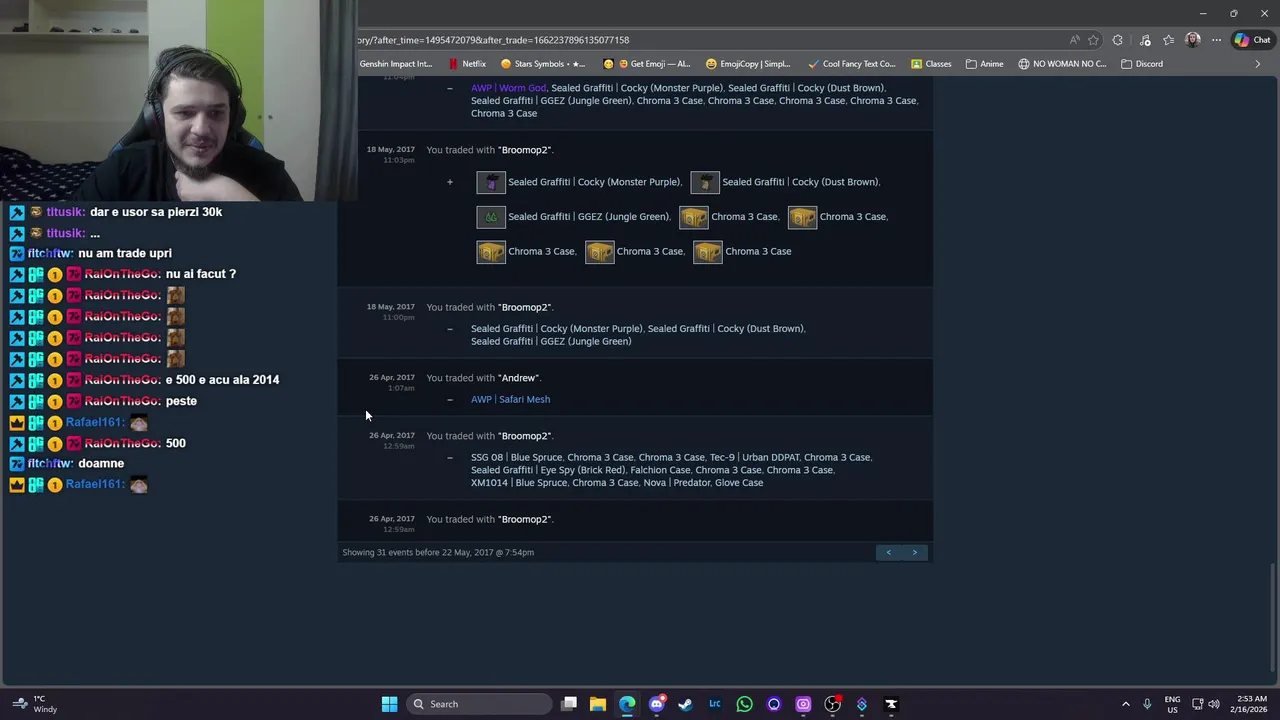Open "Broomop2" name in 18 May 11:00pm trade
1280x720 pixels.
pyautogui.click(x=525, y=307)
